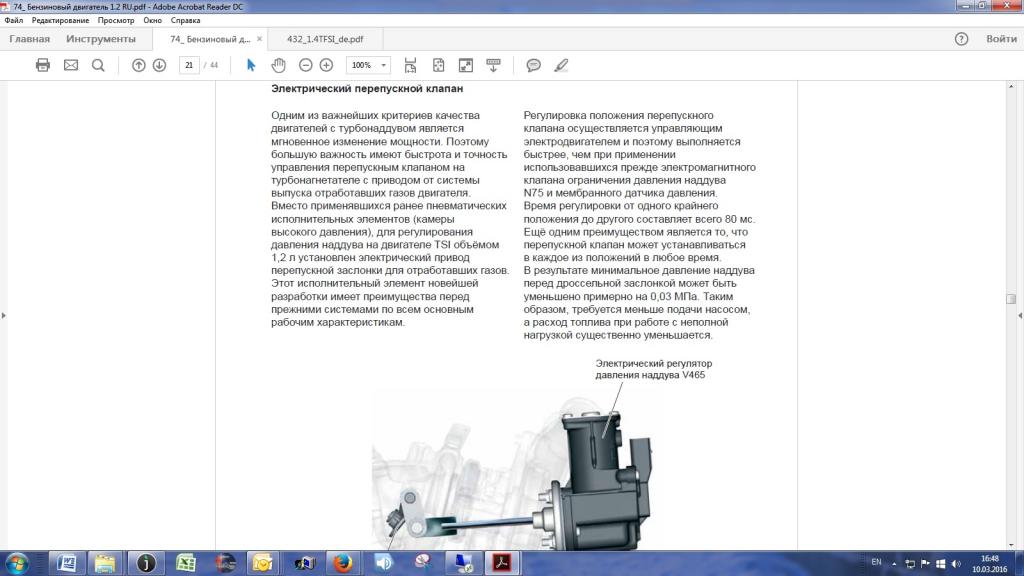The image size is (1024, 576).
Task: Go to previous page arrow
Action: (138, 65)
